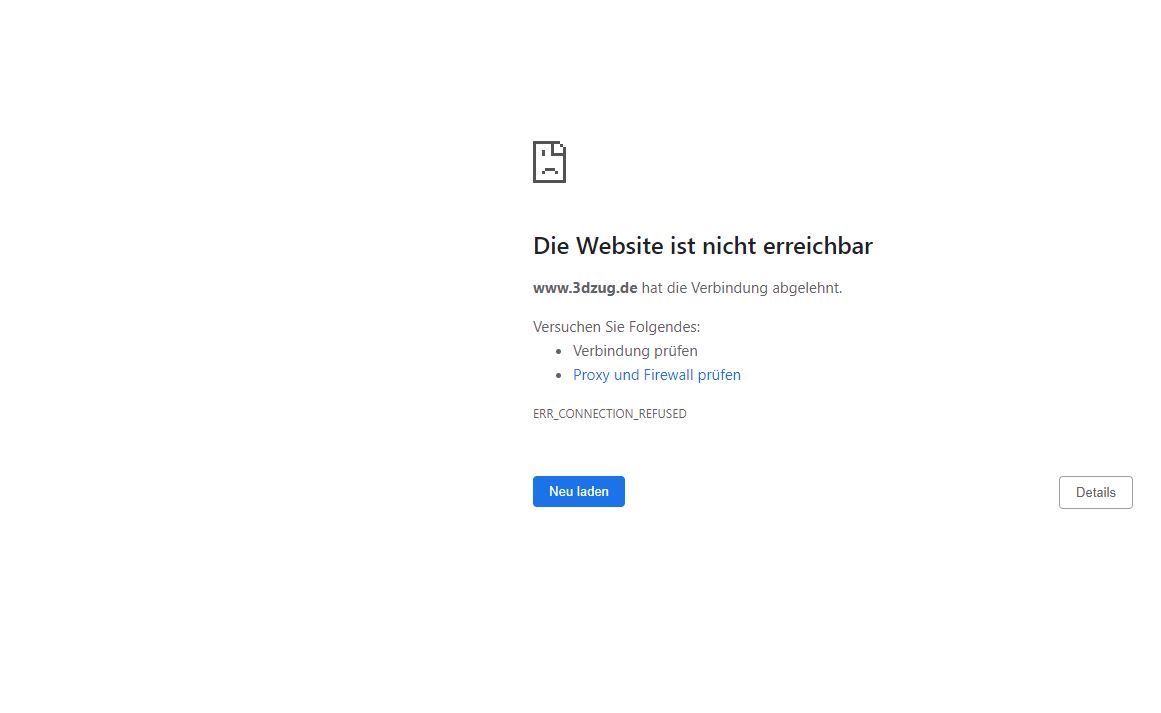Click the sad page error icon
The width and height of the screenshot is (1161, 713).
pos(549,162)
